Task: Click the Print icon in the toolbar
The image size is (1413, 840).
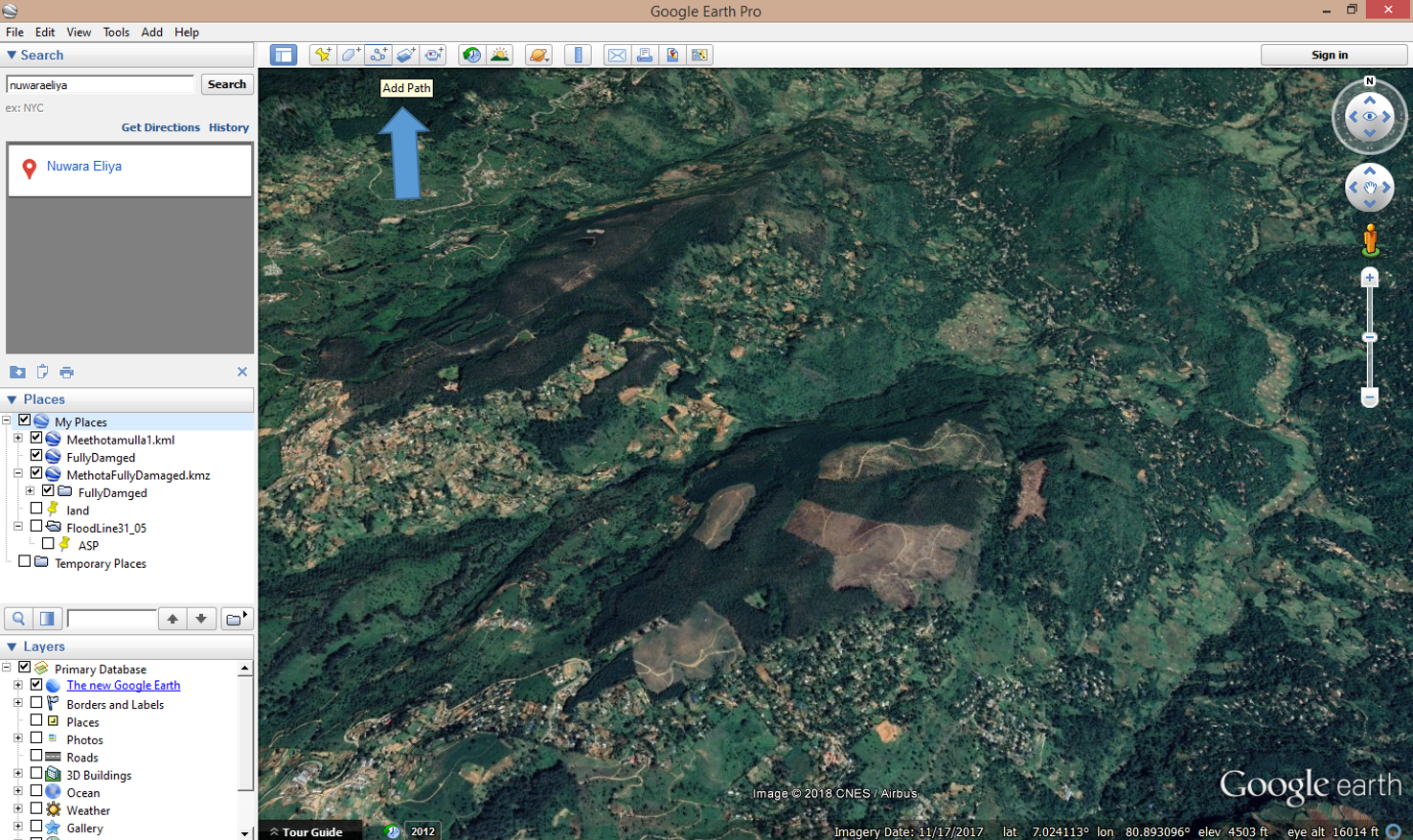Action: (645, 55)
